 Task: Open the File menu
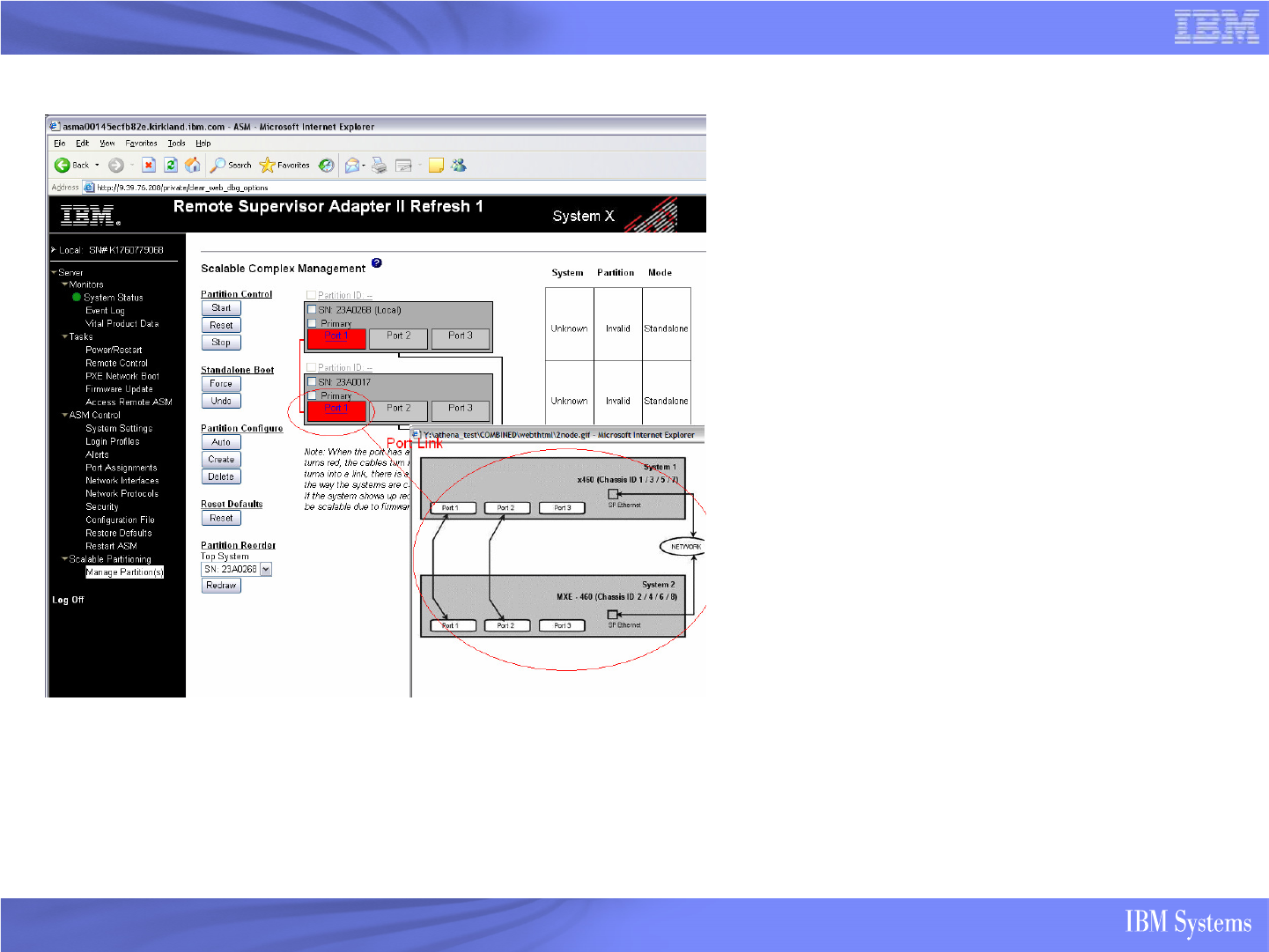tap(59, 143)
